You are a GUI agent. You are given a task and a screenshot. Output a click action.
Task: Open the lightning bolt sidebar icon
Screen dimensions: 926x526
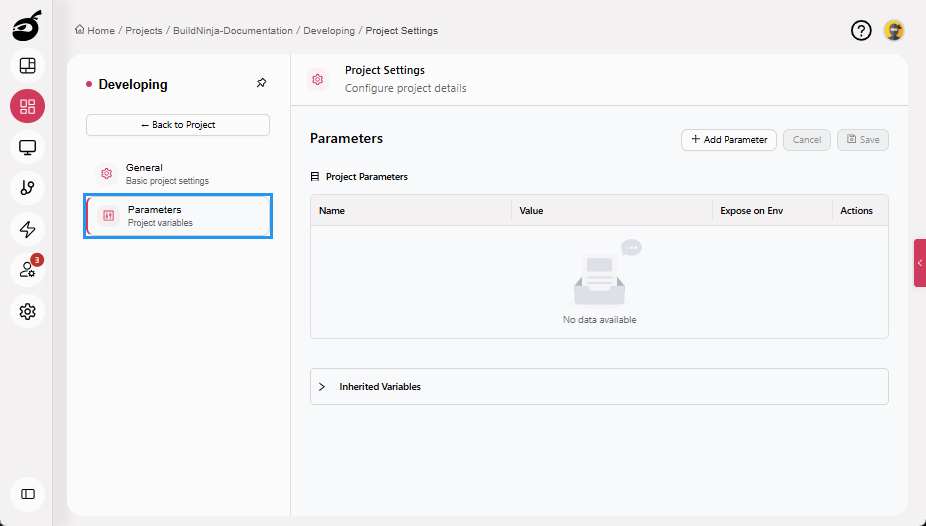coord(28,229)
